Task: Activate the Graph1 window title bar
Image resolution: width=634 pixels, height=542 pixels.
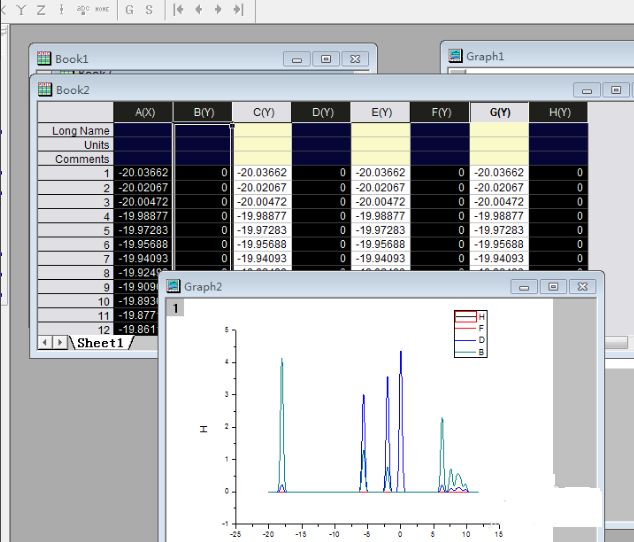Action: coord(538,56)
